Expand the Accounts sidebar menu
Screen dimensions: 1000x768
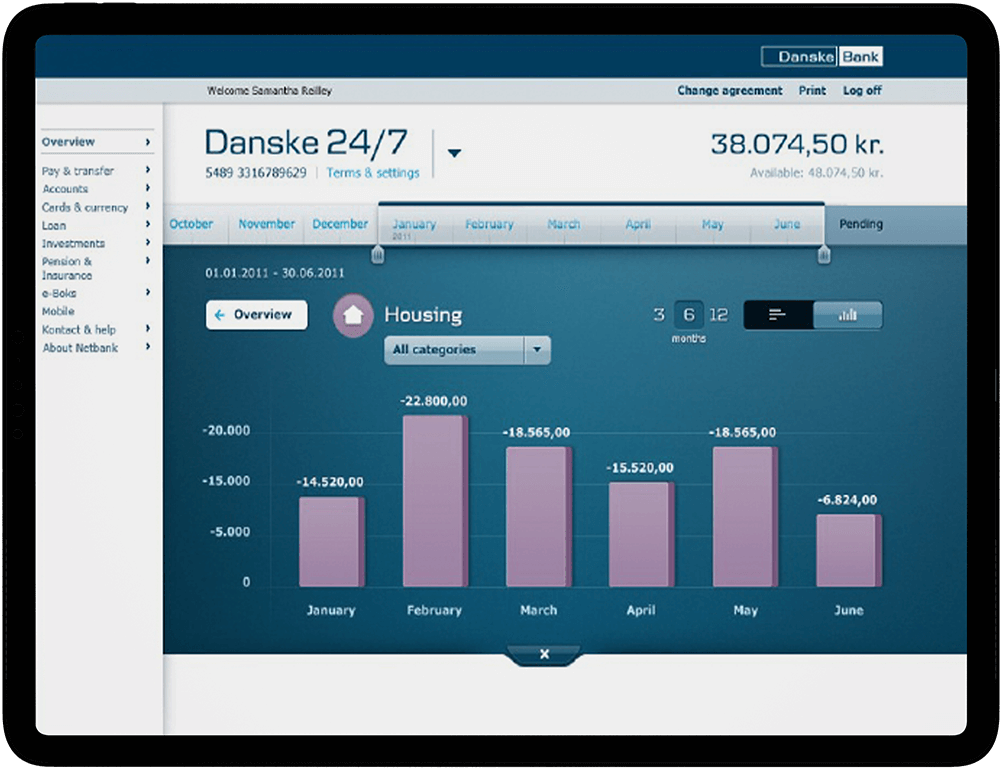click(x=65, y=189)
